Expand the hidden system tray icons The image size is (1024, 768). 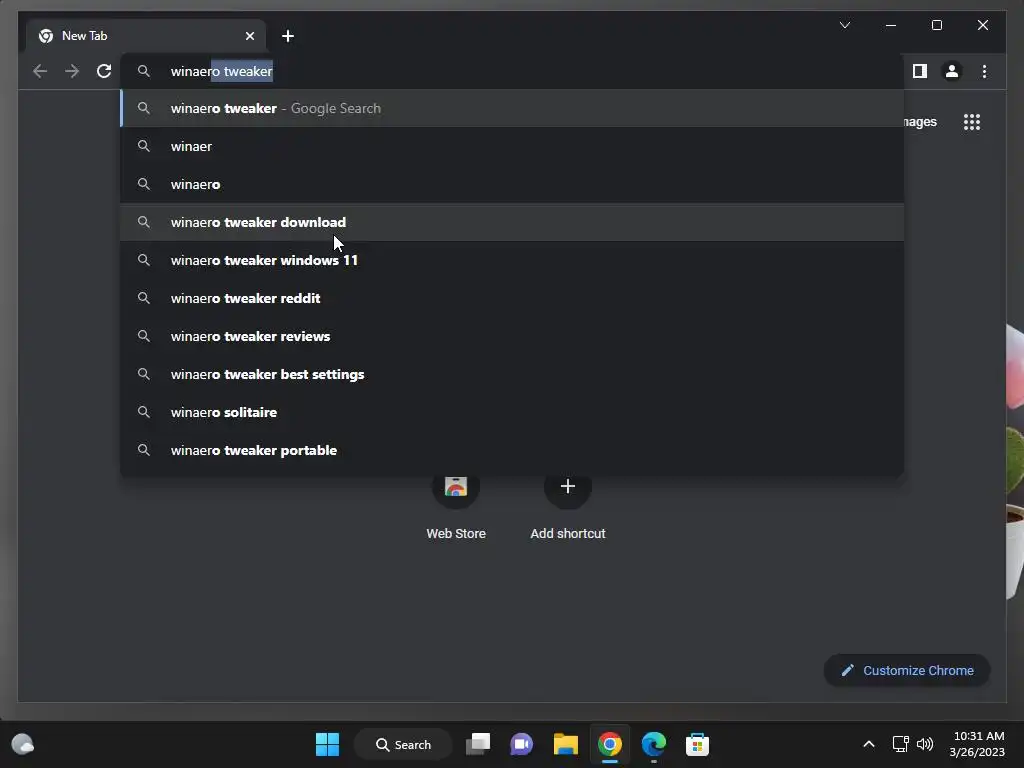tap(869, 744)
